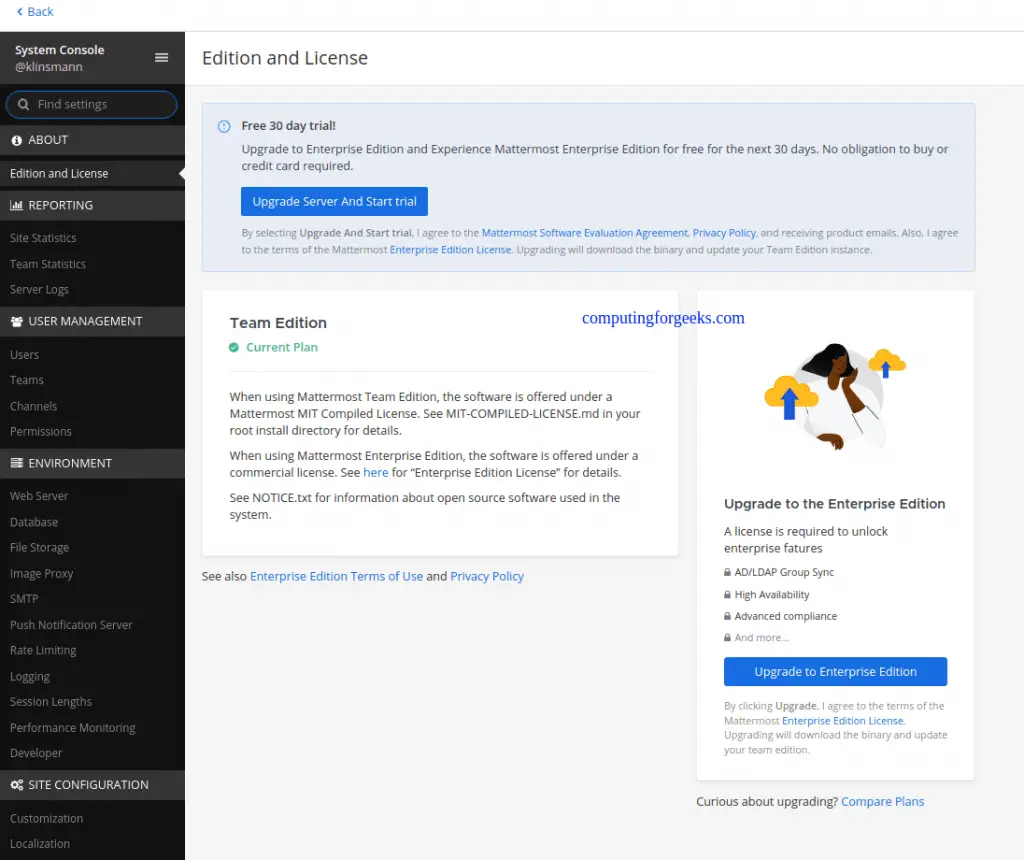
Task: Open Logging settings
Action: 29,677
